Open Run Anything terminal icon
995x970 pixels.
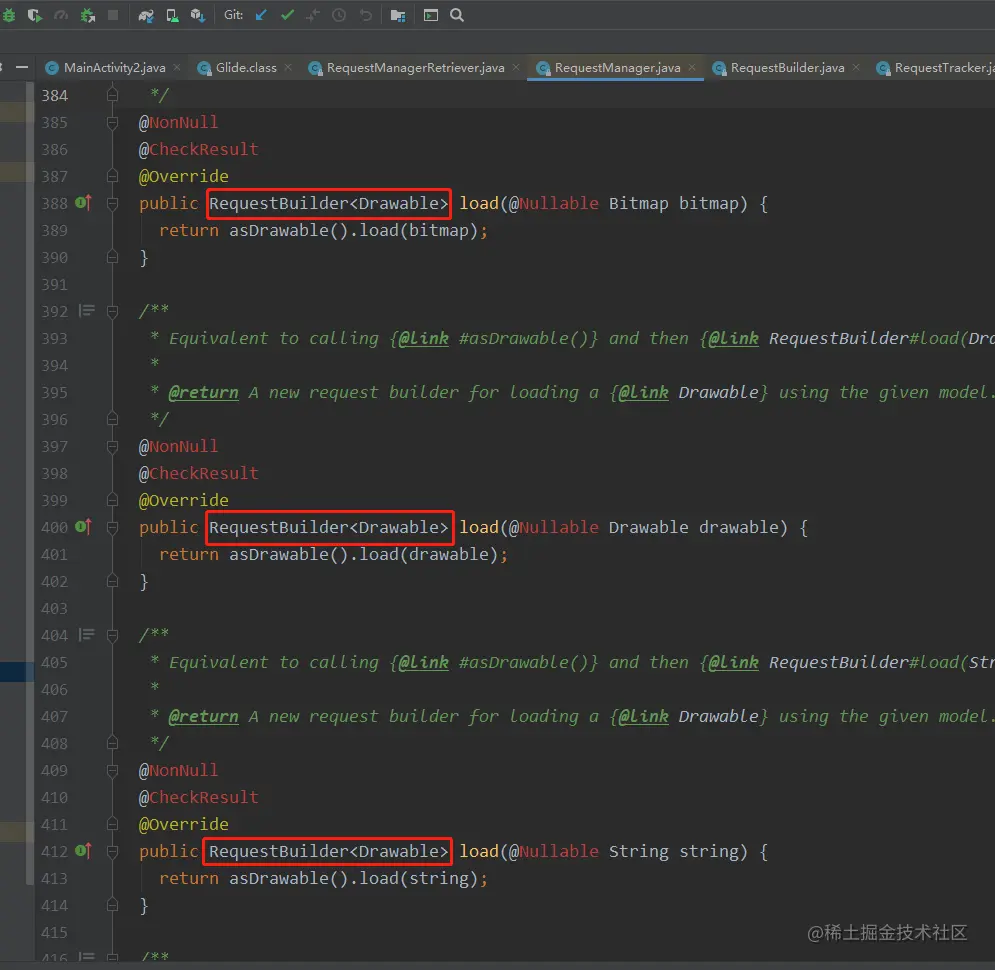[431, 15]
